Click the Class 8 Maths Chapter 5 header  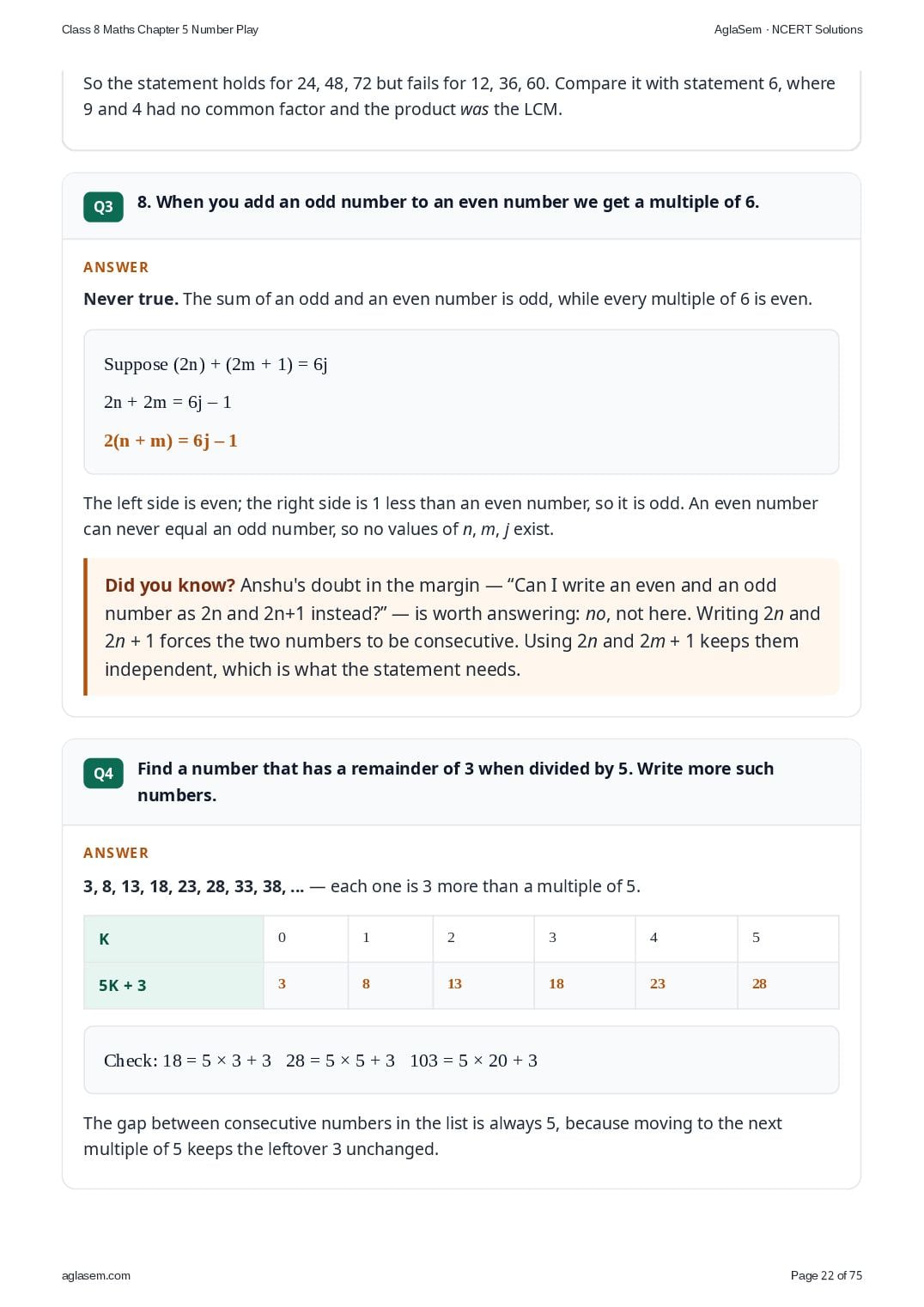[160, 29]
